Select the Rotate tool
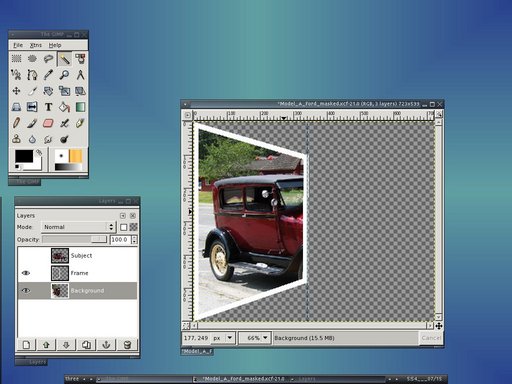 (48, 91)
